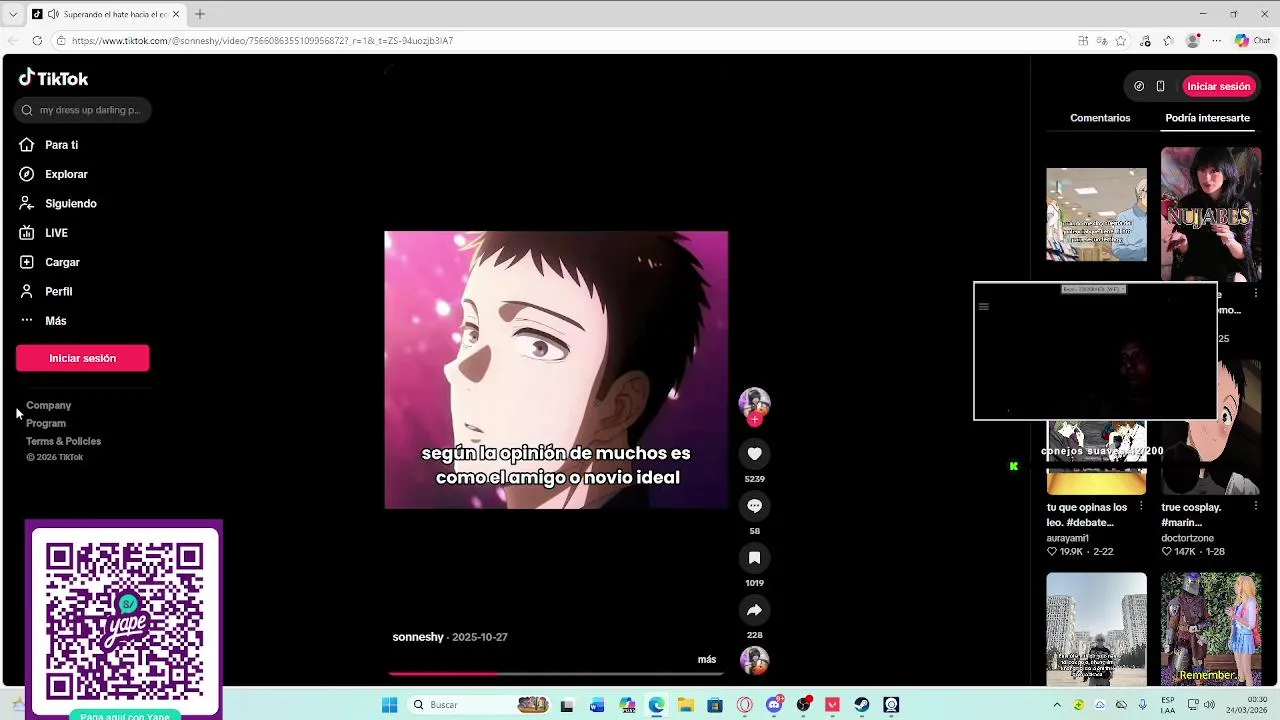Open doctortzone author link
Image resolution: width=1280 pixels, height=720 pixels.
[x=1187, y=538]
